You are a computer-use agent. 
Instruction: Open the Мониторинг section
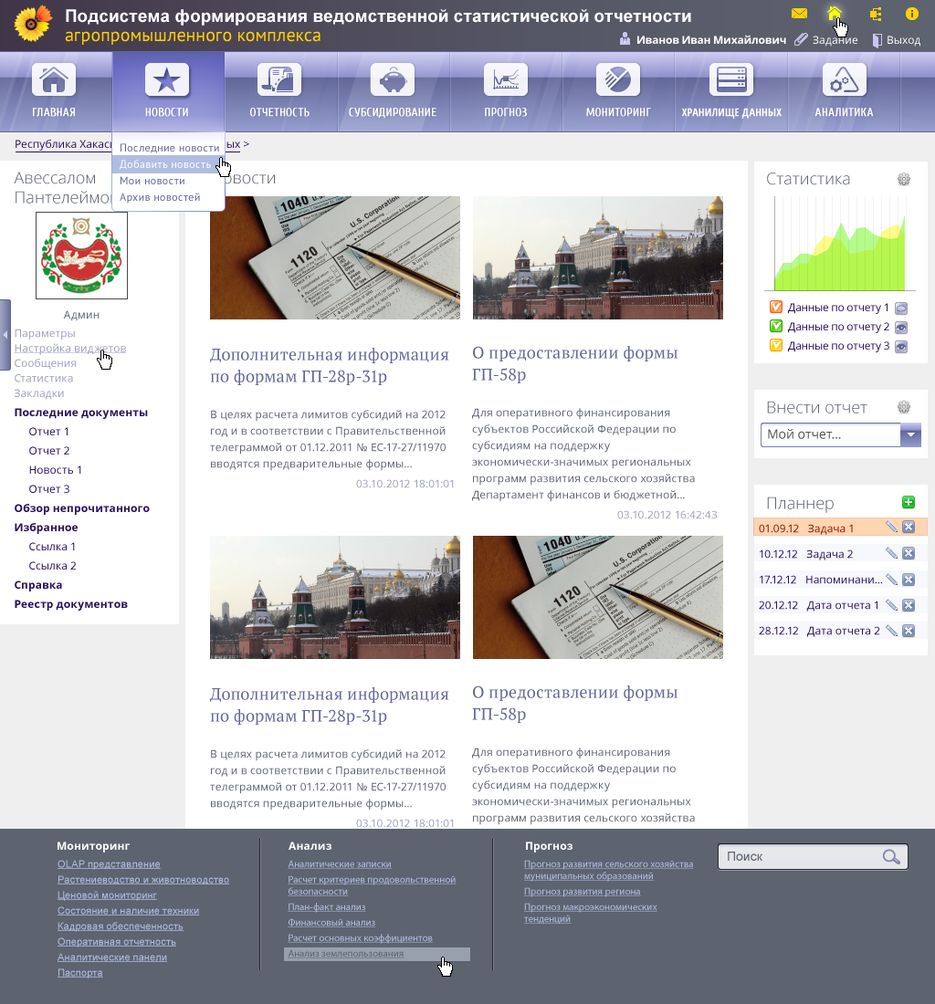point(618,92)
